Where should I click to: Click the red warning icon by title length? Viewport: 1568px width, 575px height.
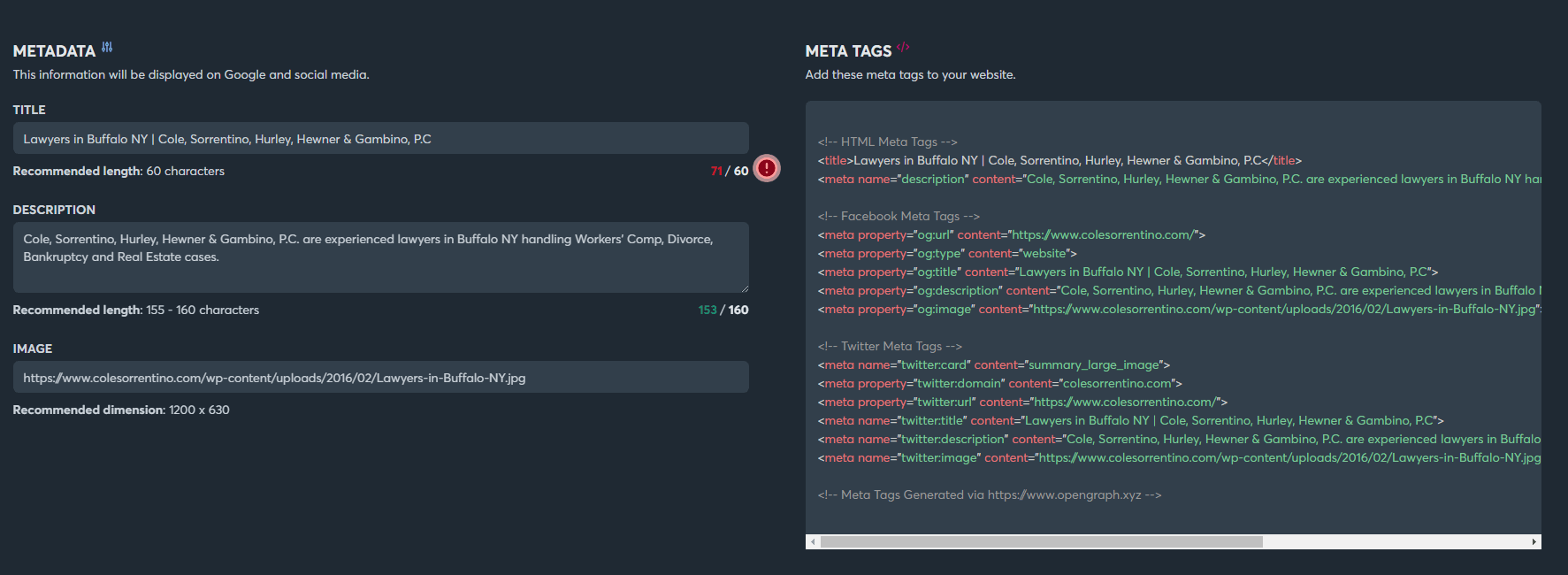(x=767, y=168)
